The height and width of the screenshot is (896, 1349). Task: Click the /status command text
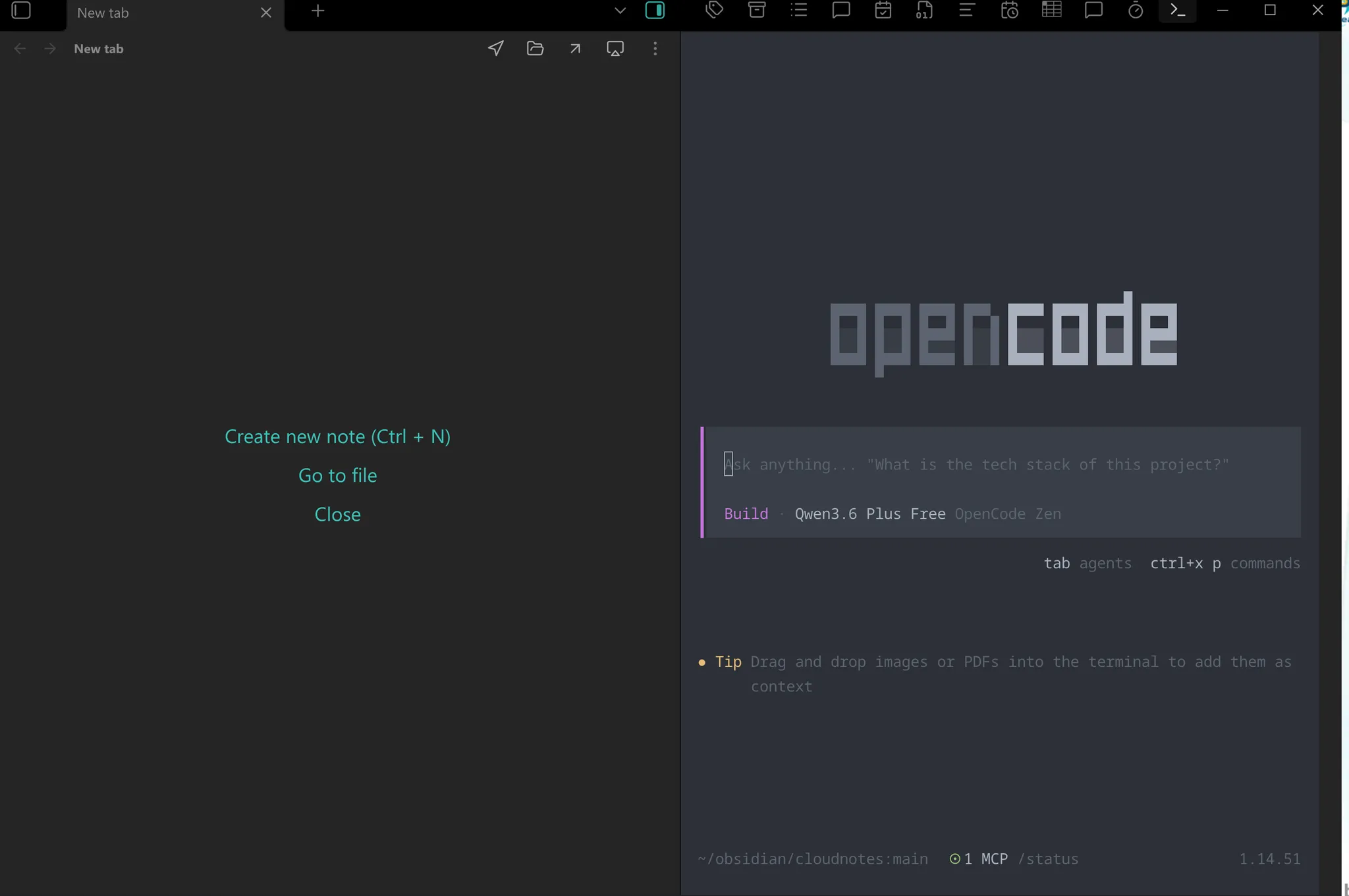pyautogui.click(x=1048, y=859)
